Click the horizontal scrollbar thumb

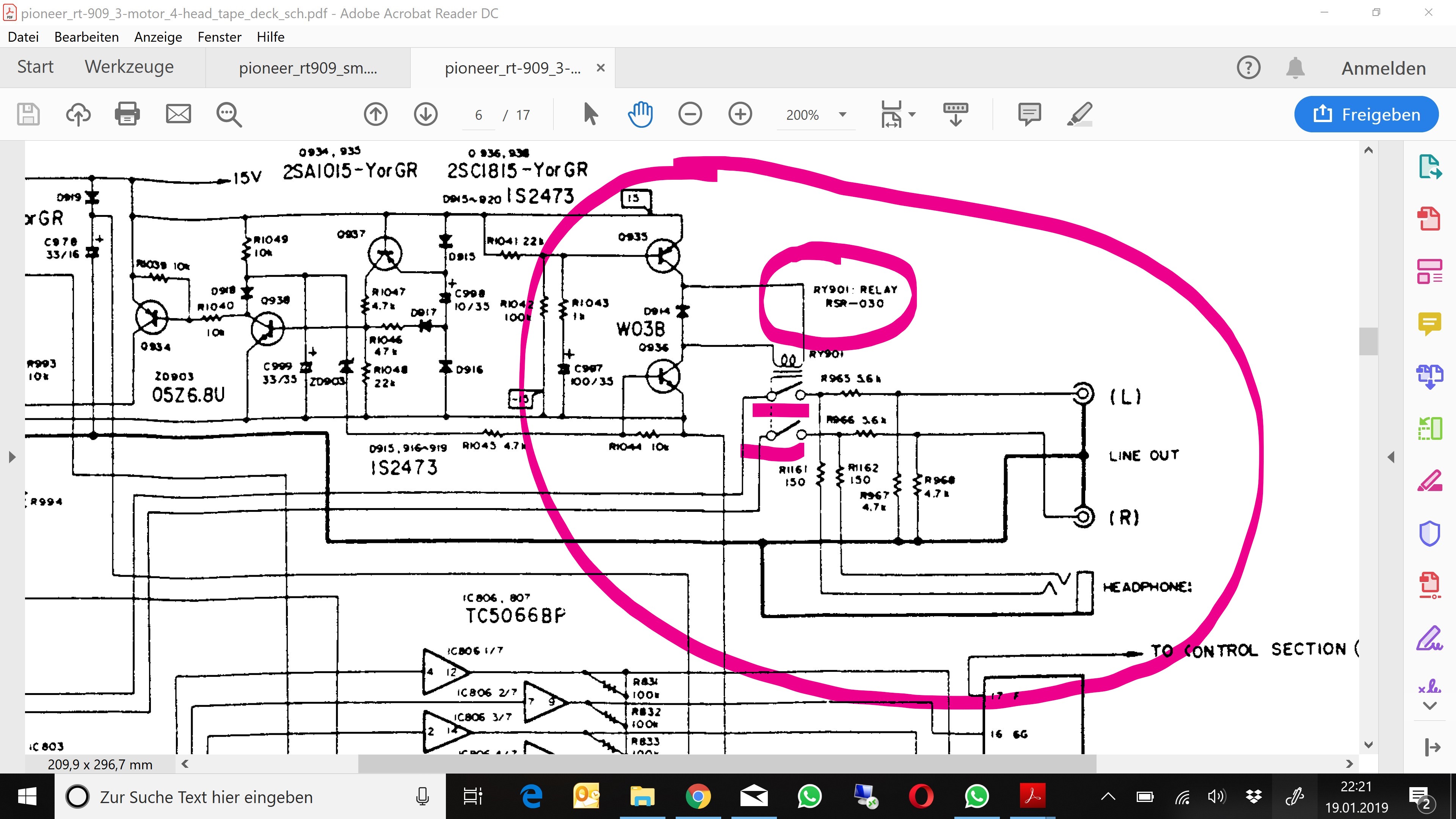[x=728, y=764]
